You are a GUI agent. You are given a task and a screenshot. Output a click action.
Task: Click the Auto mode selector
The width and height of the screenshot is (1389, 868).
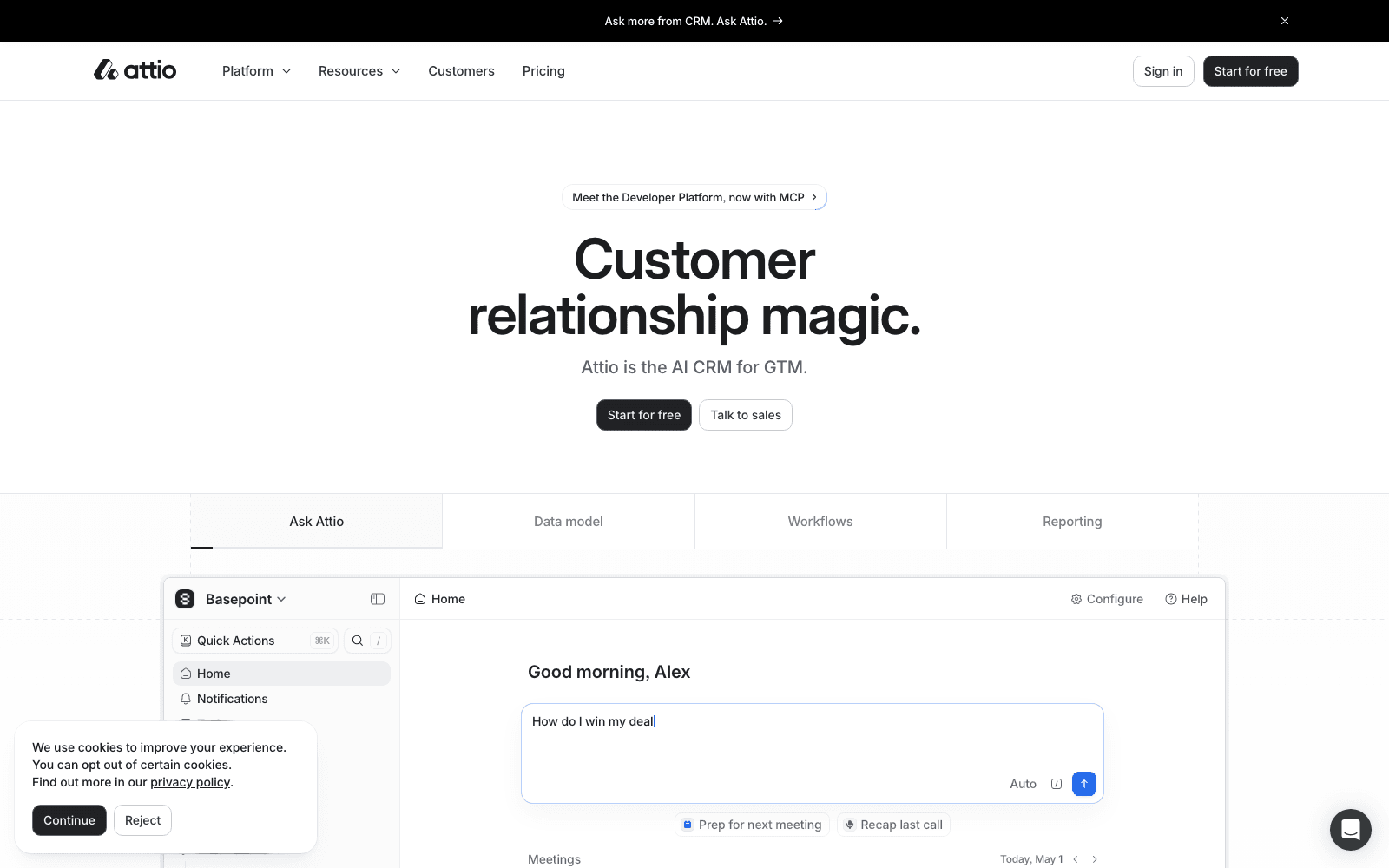coord(1023,784)
